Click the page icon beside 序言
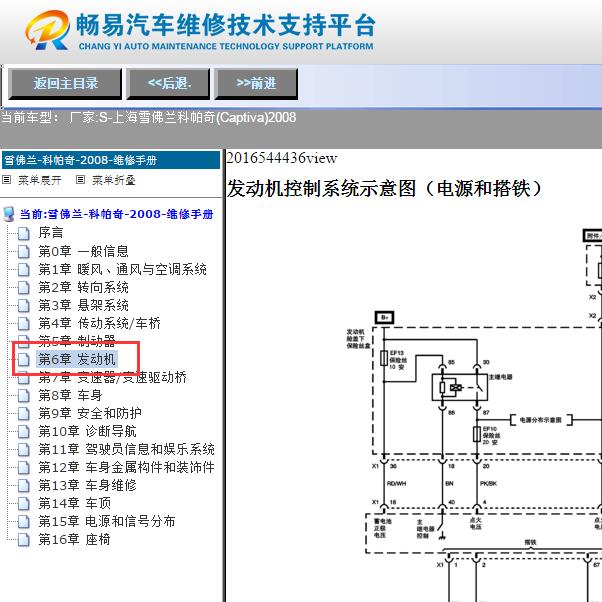602x602 pixels. pos(24,233)
